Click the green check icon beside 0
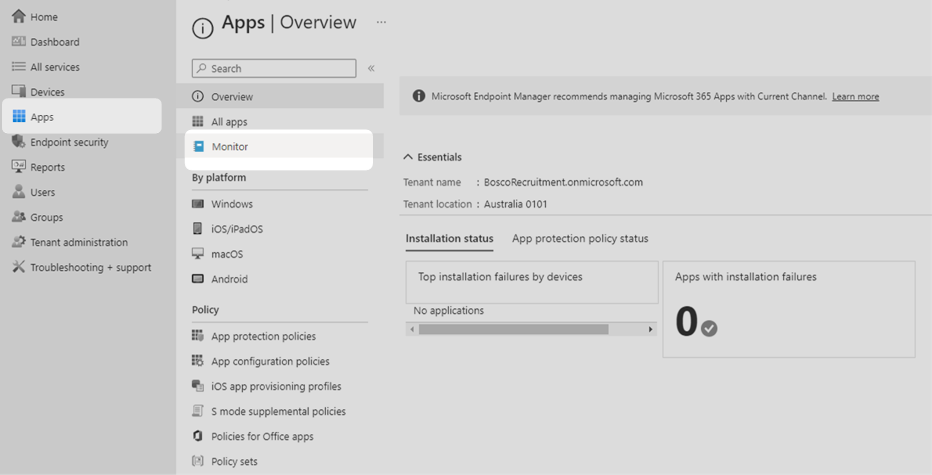The image size is (932, 475). click(x=709, y=328)
